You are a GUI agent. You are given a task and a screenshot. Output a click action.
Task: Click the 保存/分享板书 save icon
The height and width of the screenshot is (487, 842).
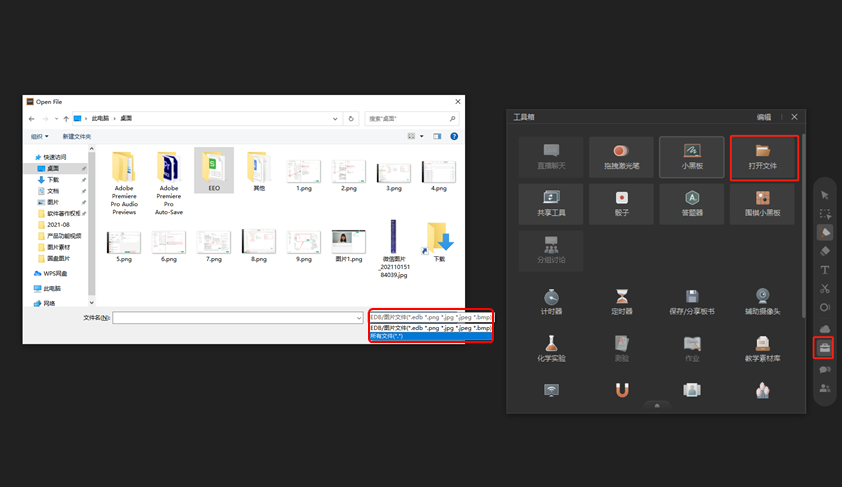point(692,296)
